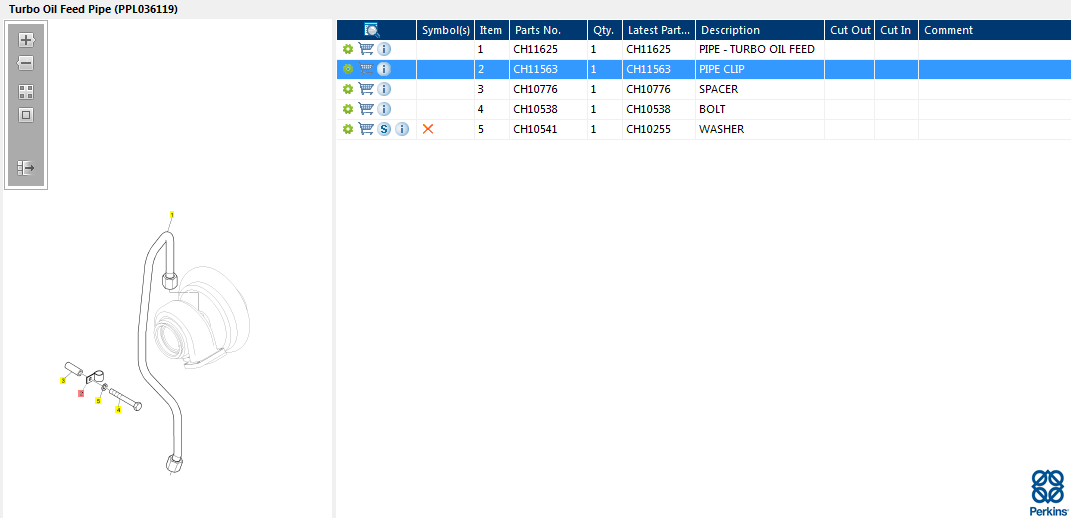1071x518 pixels.
Task: Click gear icon for WASHER row
Action: 348,128
